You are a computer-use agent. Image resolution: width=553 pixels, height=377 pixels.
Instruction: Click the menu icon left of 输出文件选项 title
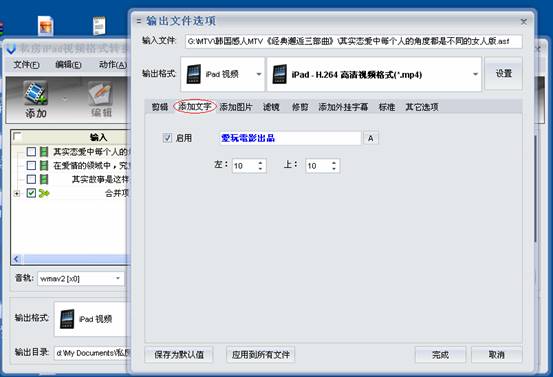point(139,21)
